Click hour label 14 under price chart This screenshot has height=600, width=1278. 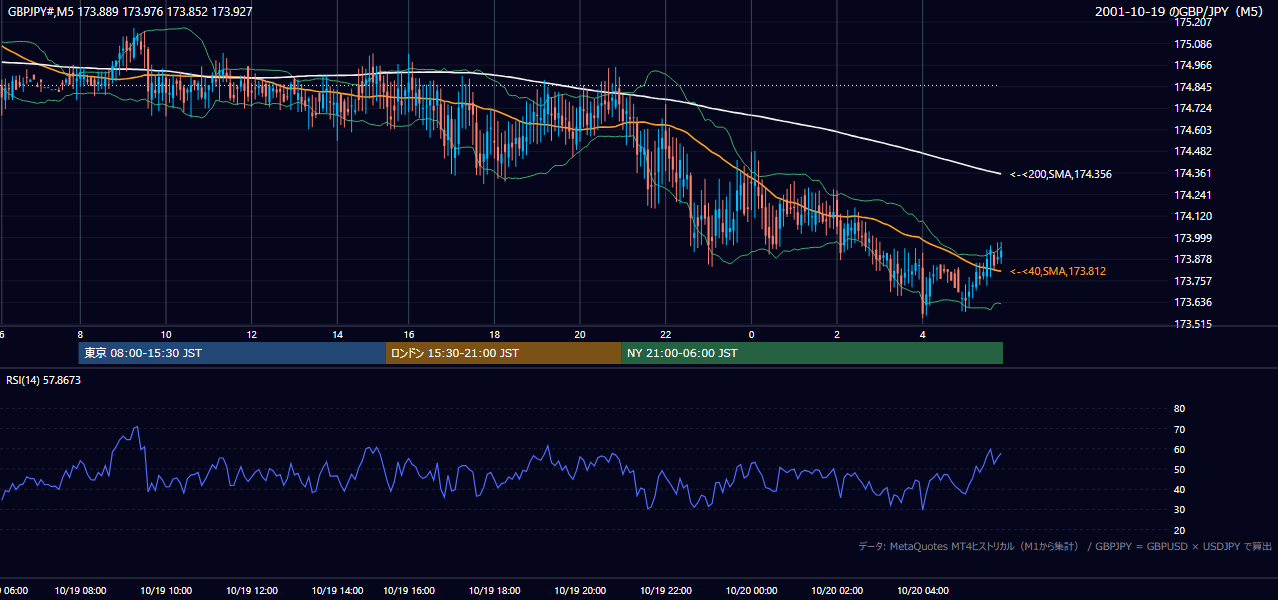(x=338, y=334)
